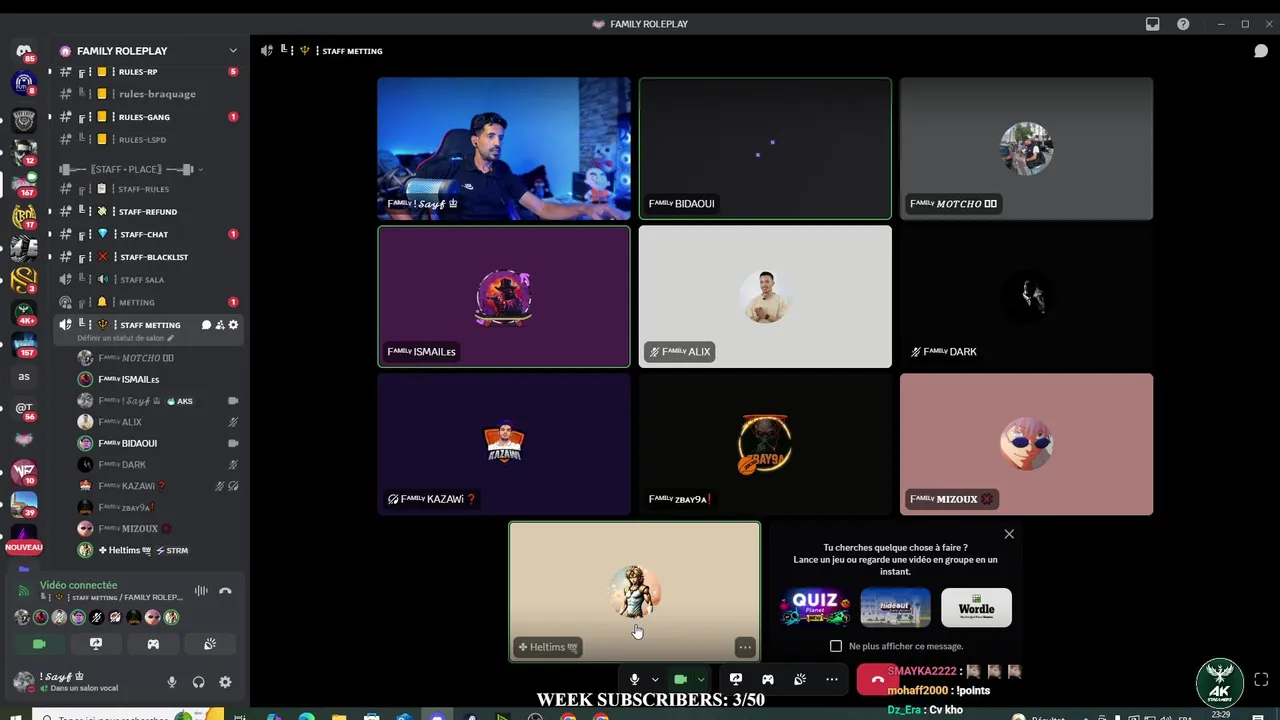This screenshot has width=1280, height=720.
Task: Open STAFF-REFUND channel
Action: pyautogui.click(x=148, y=212)
